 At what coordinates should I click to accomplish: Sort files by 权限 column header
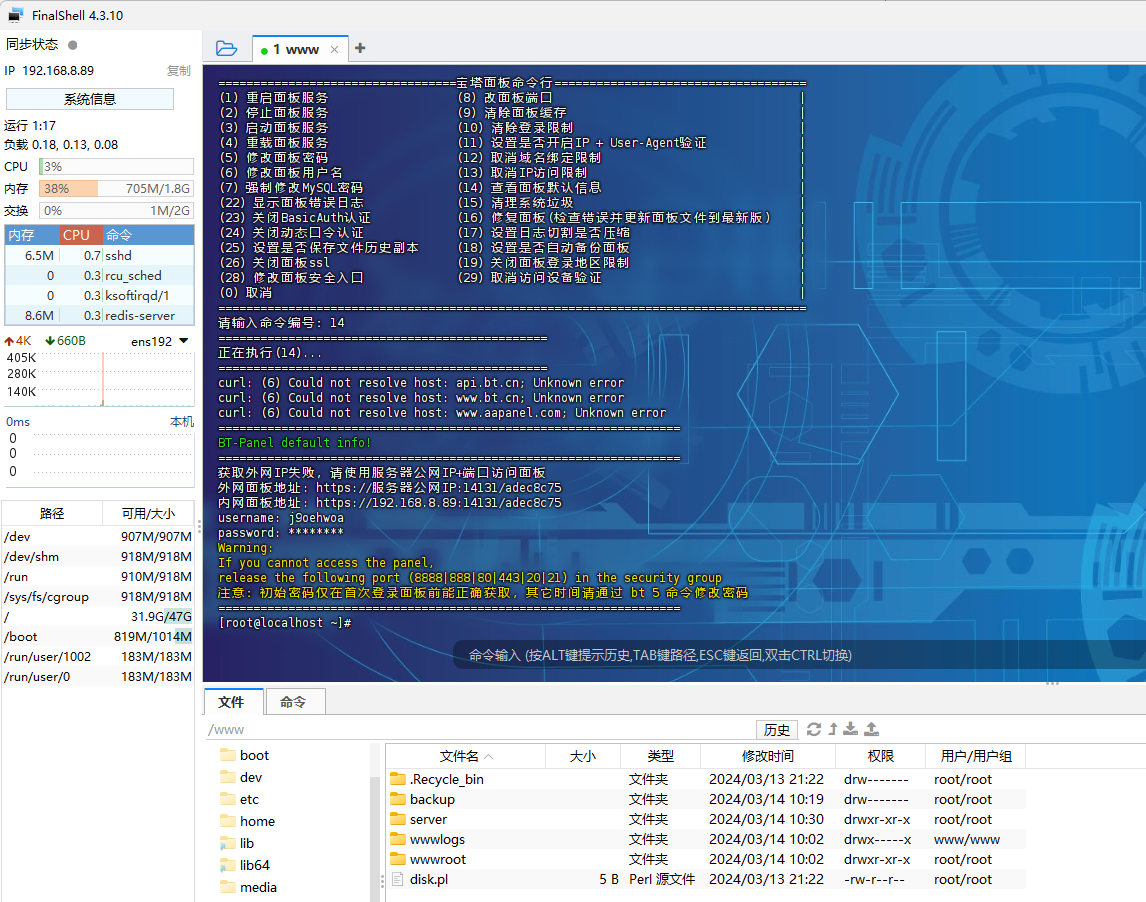(x=881, y=756)
